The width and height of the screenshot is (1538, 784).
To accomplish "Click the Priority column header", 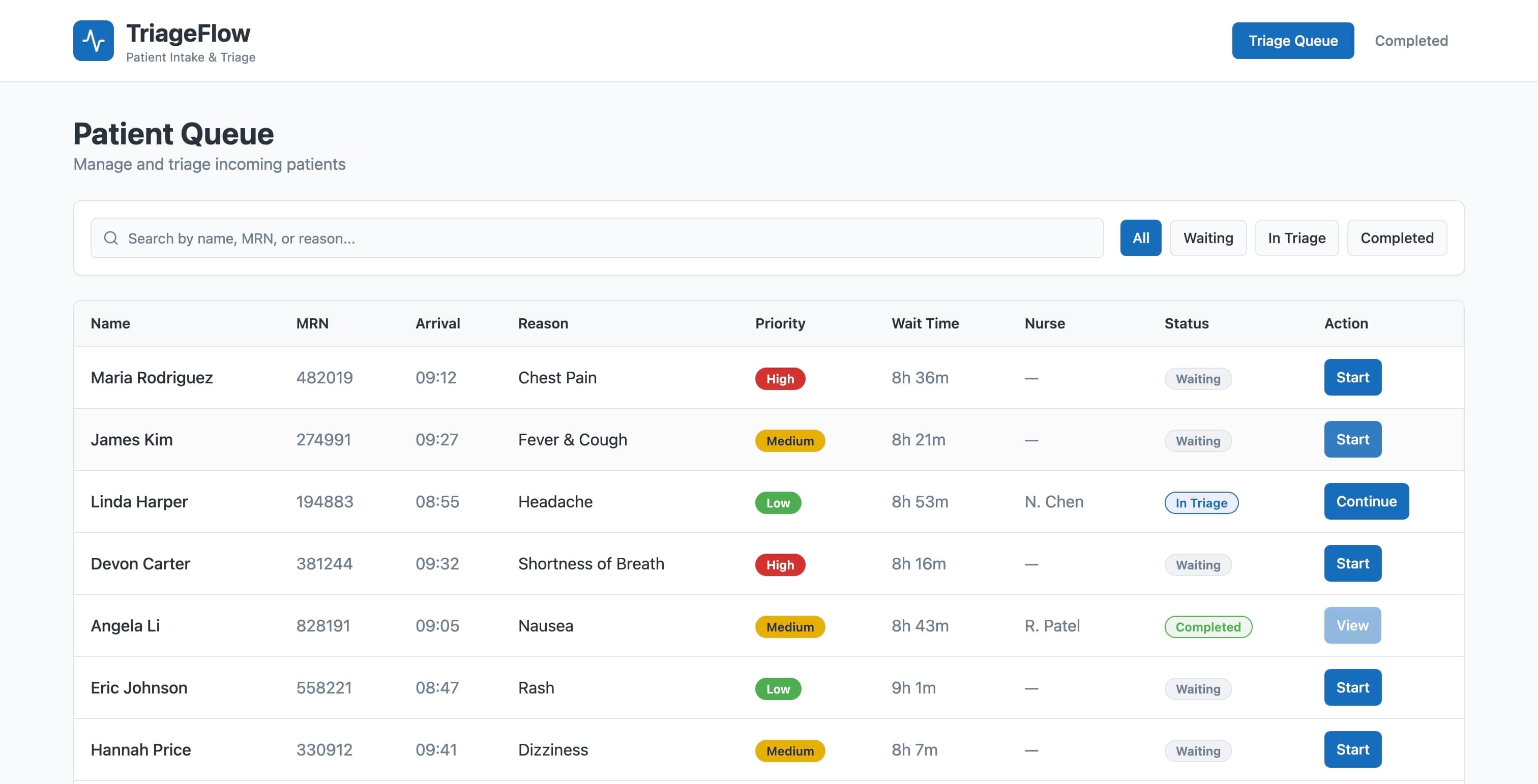I will click(x=780, y=323).
